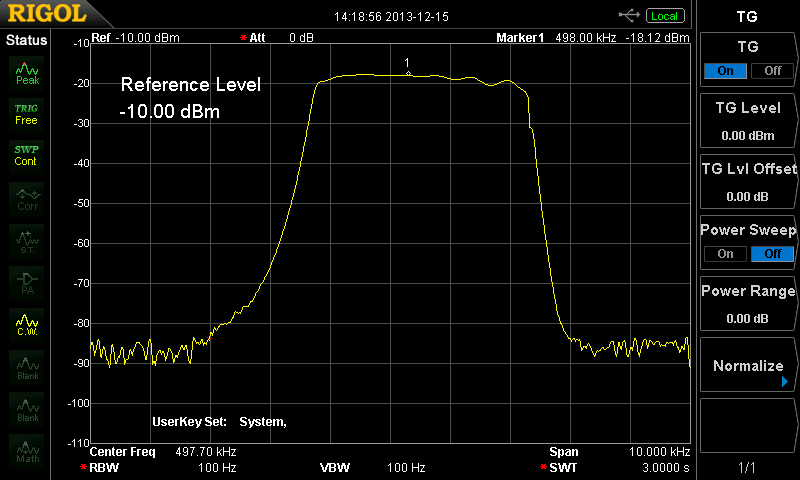
Task: Turn the TG setting to Off
Action: 772,71
